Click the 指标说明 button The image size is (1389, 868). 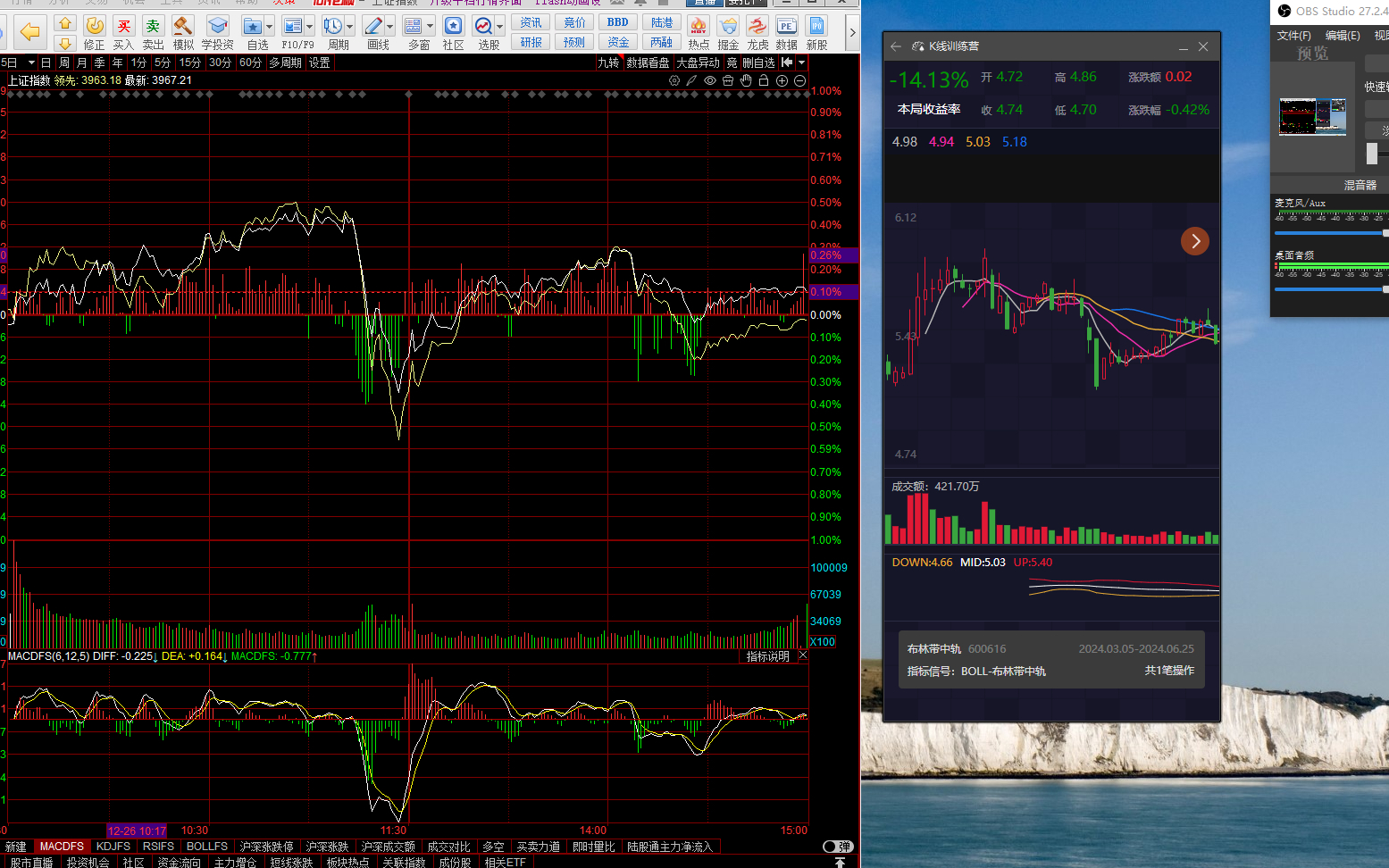click(x=767, y=656)
